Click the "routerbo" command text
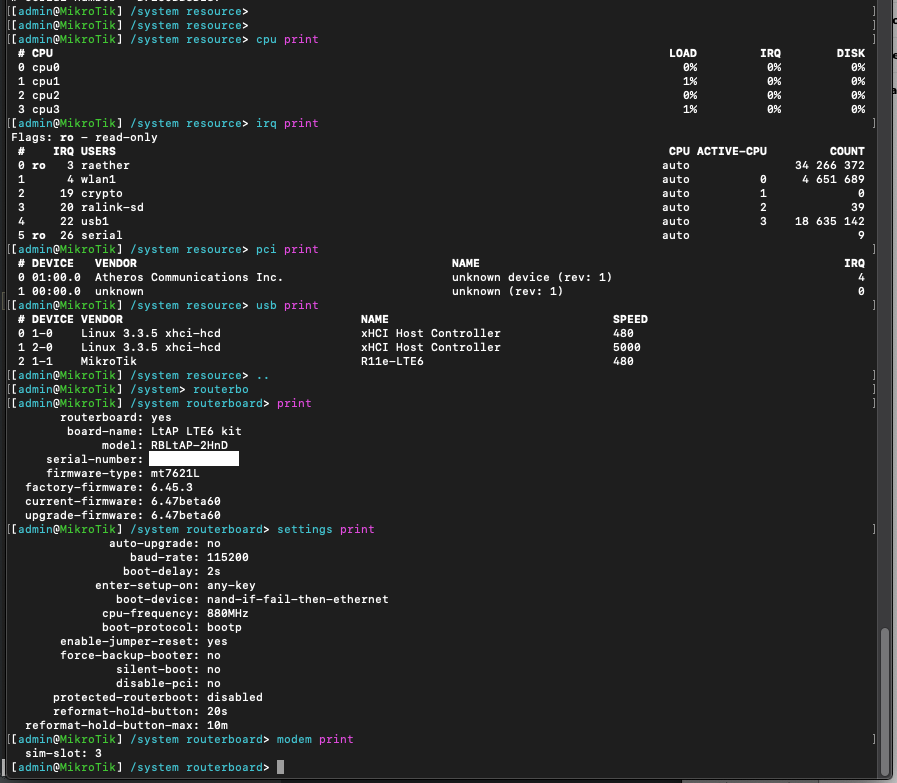The image size is (897, 783). pyautogui.click(x=221, y=389)
